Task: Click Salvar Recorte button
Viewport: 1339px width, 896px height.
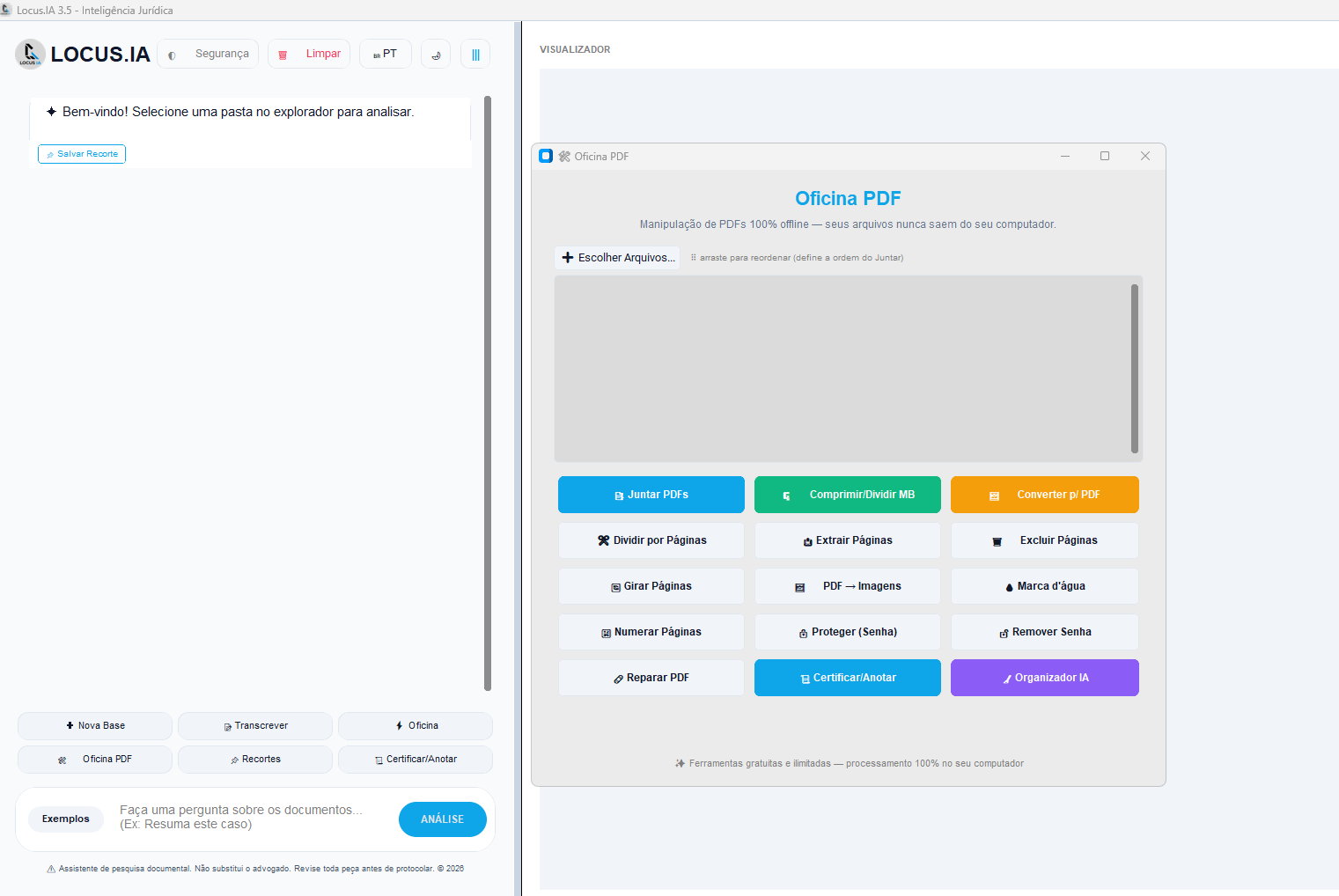Action: 82,154
